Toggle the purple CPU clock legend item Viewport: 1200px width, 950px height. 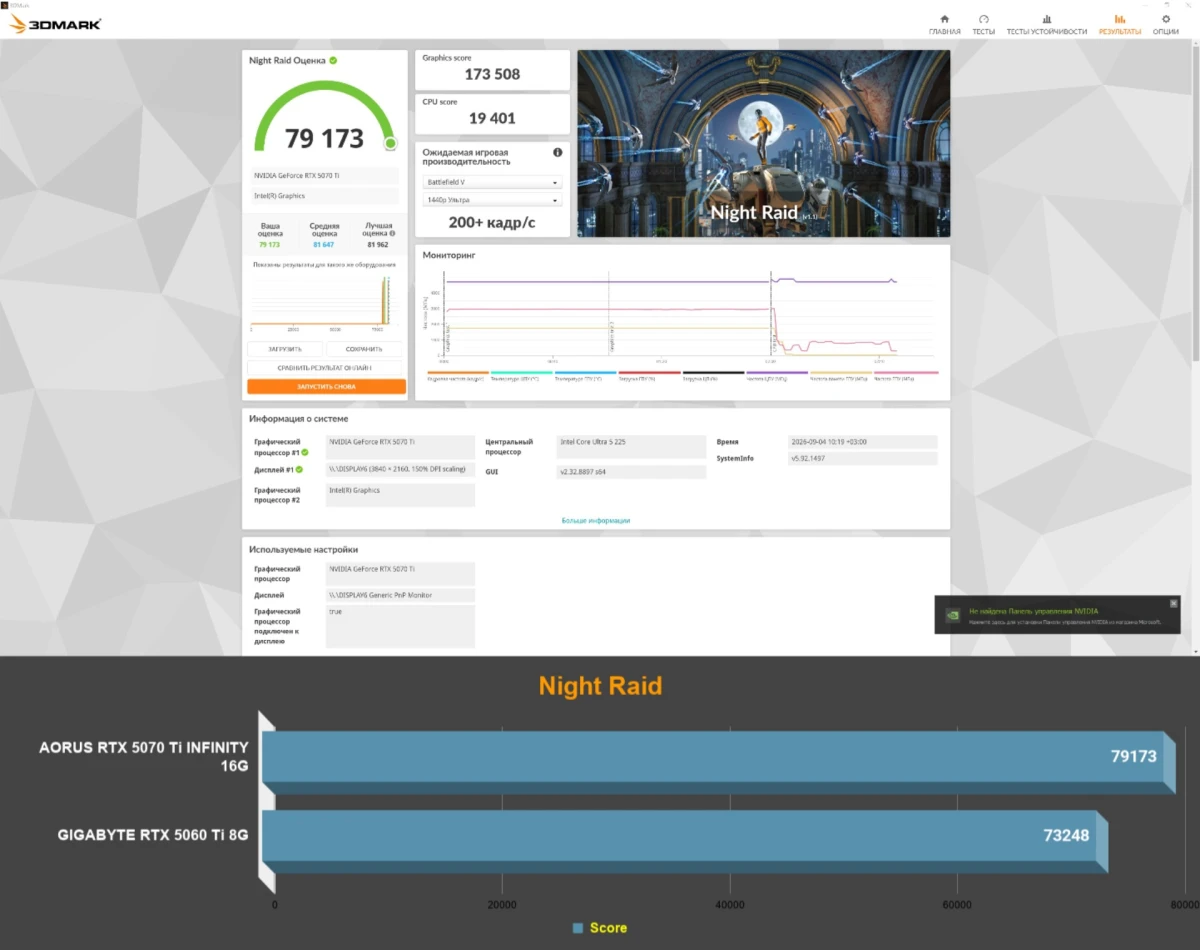[776, 377]
